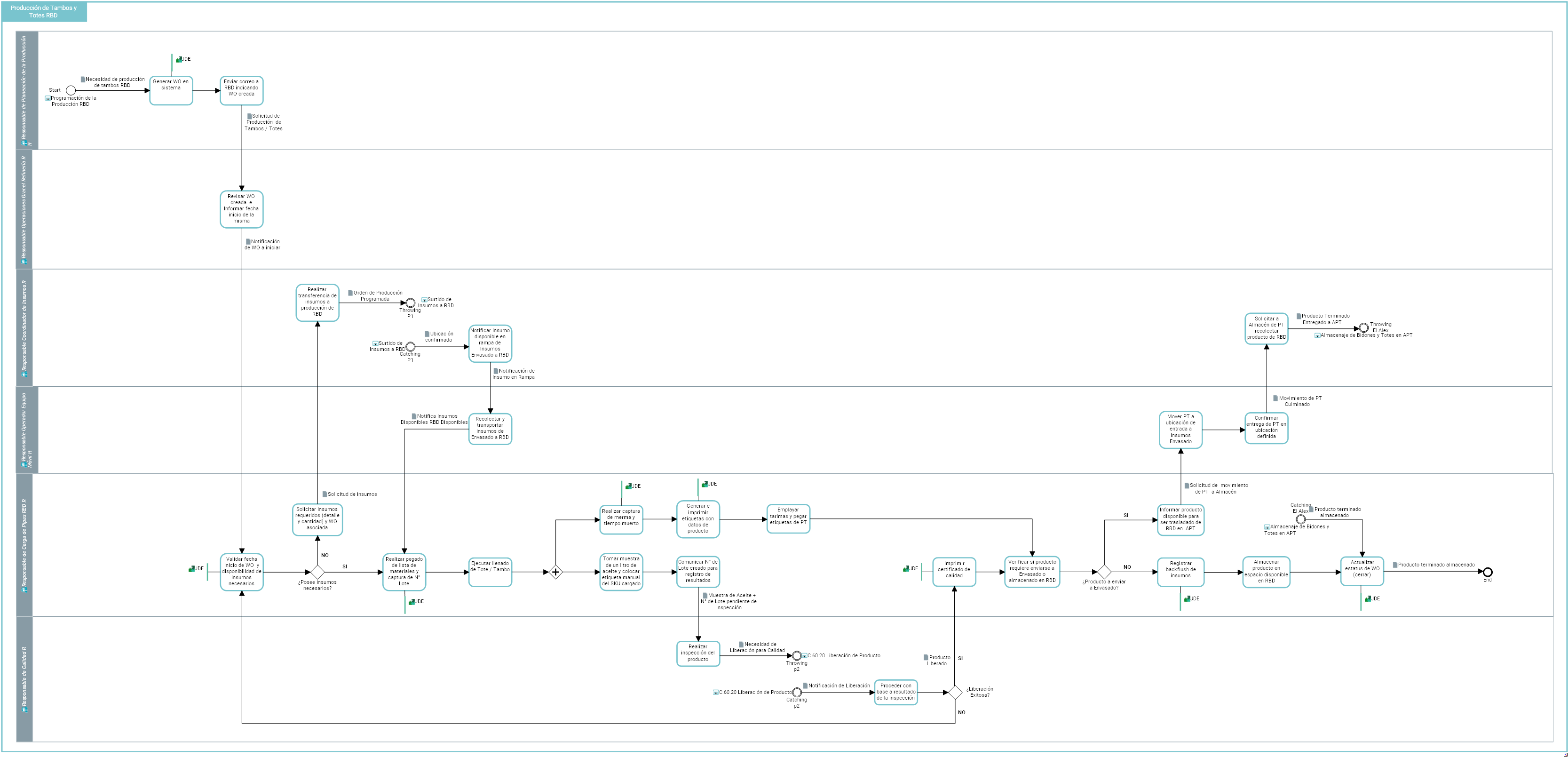Click JDE icon below Realizar pegado de lista
The width and height of the screenshot is (1568, 757).
point(412,602)
